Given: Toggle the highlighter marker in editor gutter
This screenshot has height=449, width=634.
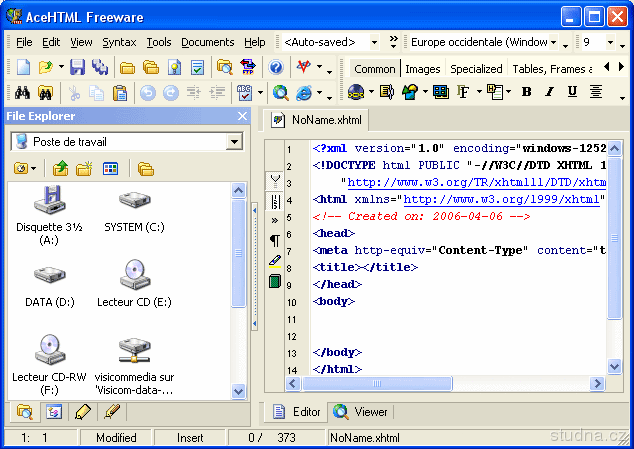Looking at the screenshot, I should [x=275, y=260].
